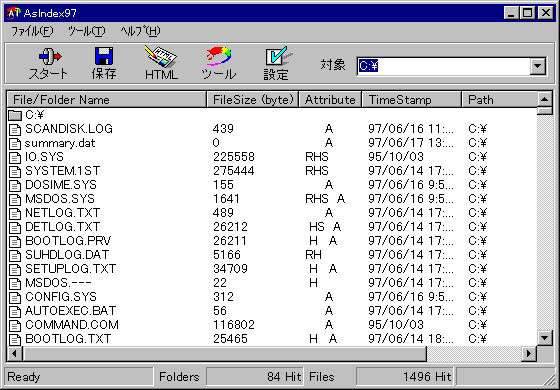Click horizontal scrollbar right arrow
Screen dimensions: 560x390
tap(529, 354)
